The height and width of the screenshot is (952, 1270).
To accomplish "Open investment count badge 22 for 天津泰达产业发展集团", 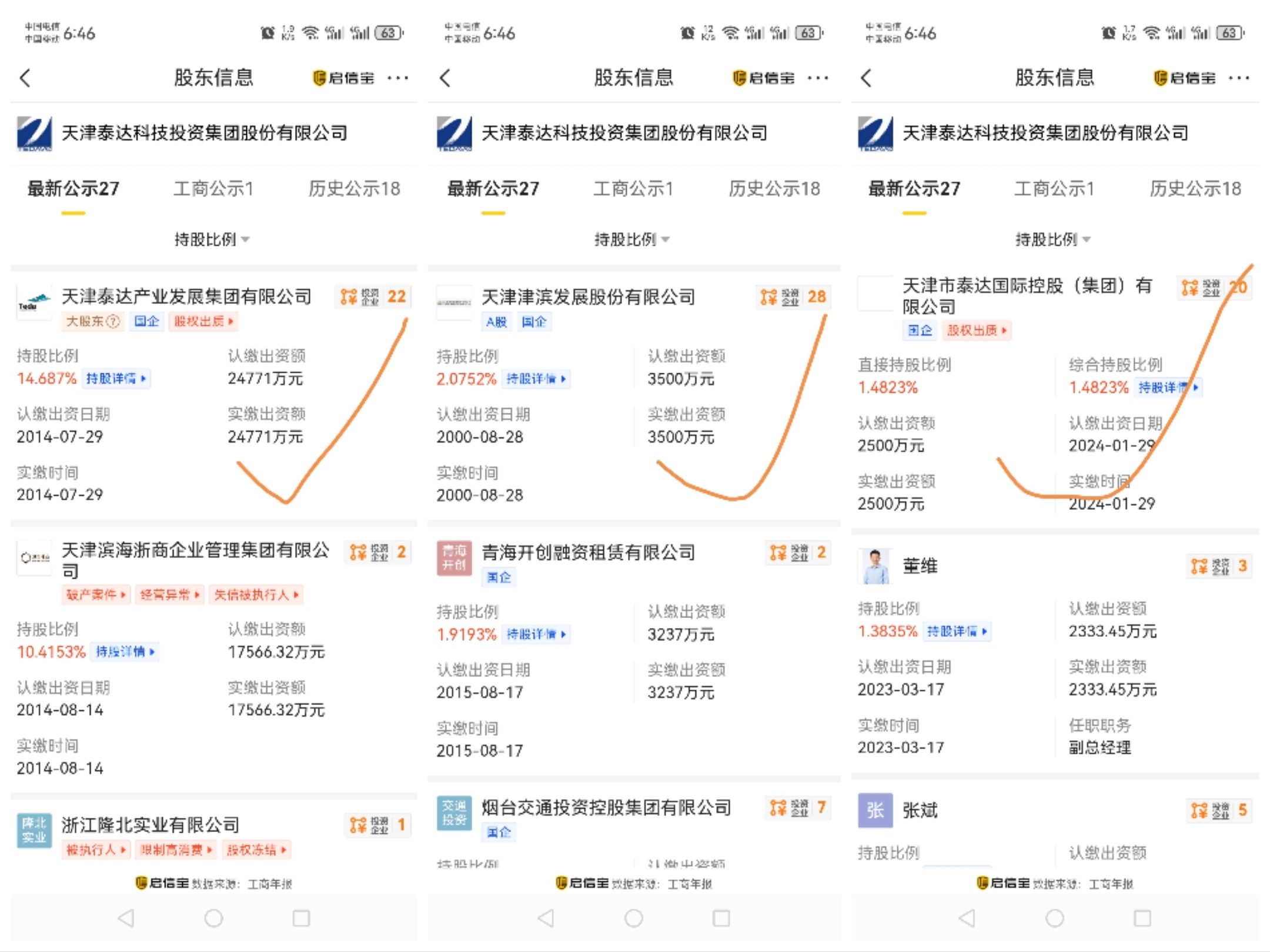I will click(373, 297).
